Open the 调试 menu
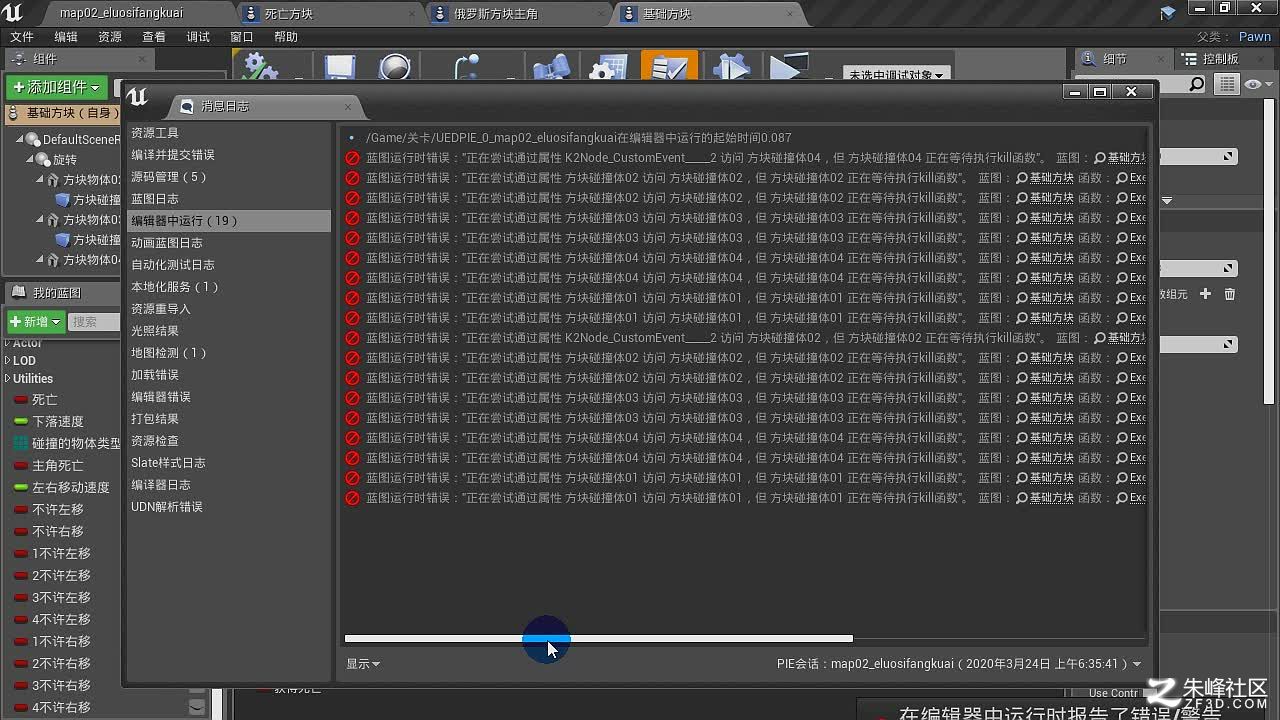The height and width of the screenshot is (720, 1280). [x=198, y=37]
